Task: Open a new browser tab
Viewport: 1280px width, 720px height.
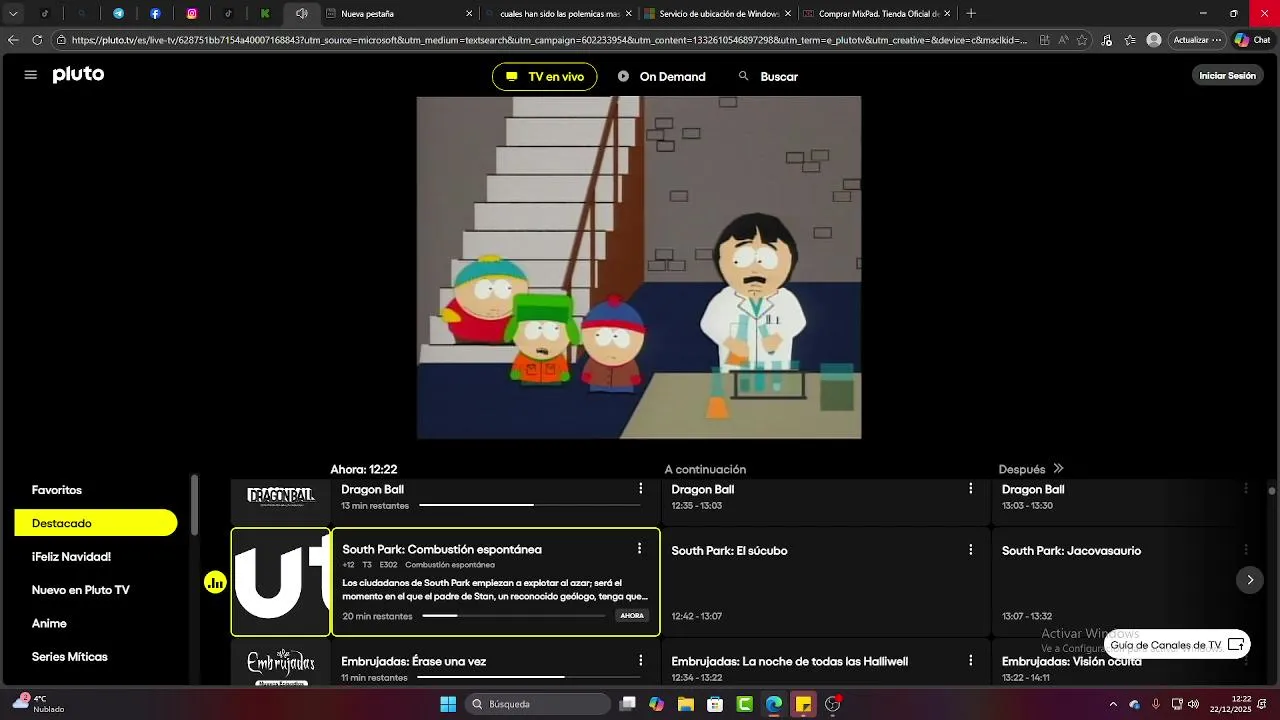Action: pyautogui.click(x=971, y=14)
